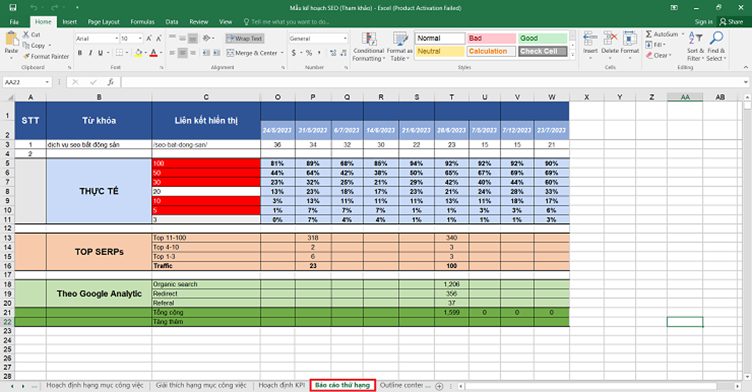Open Find & Select magnifier menu
Viewport: 752px width, 392px height.
point(716,47)
